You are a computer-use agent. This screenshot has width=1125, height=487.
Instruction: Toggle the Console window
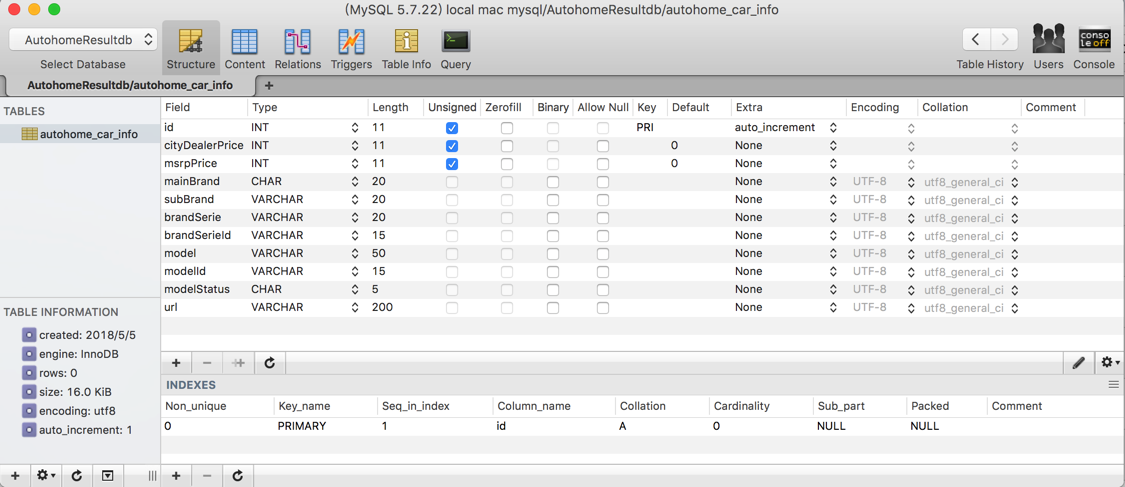coord(1094,48)
